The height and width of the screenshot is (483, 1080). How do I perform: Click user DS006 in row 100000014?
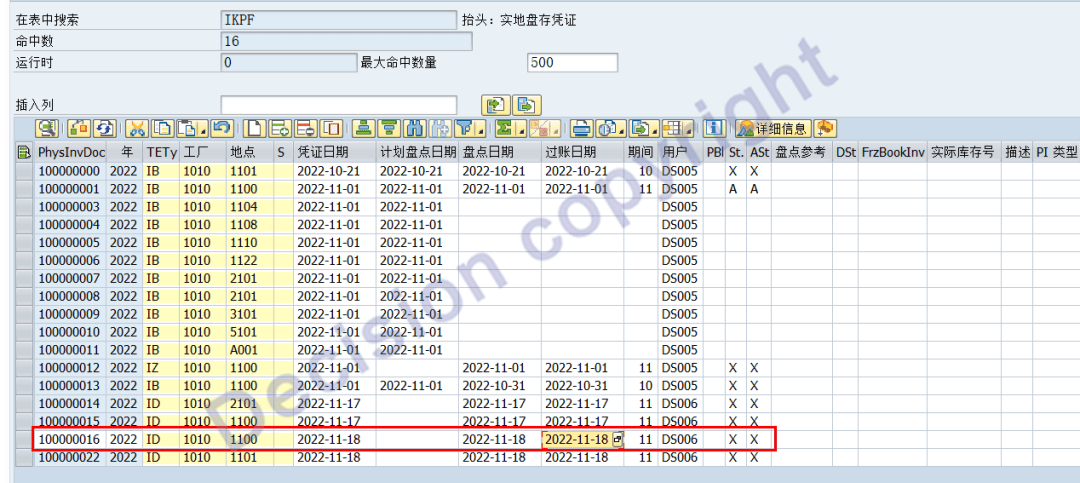(x=680, y=404)
